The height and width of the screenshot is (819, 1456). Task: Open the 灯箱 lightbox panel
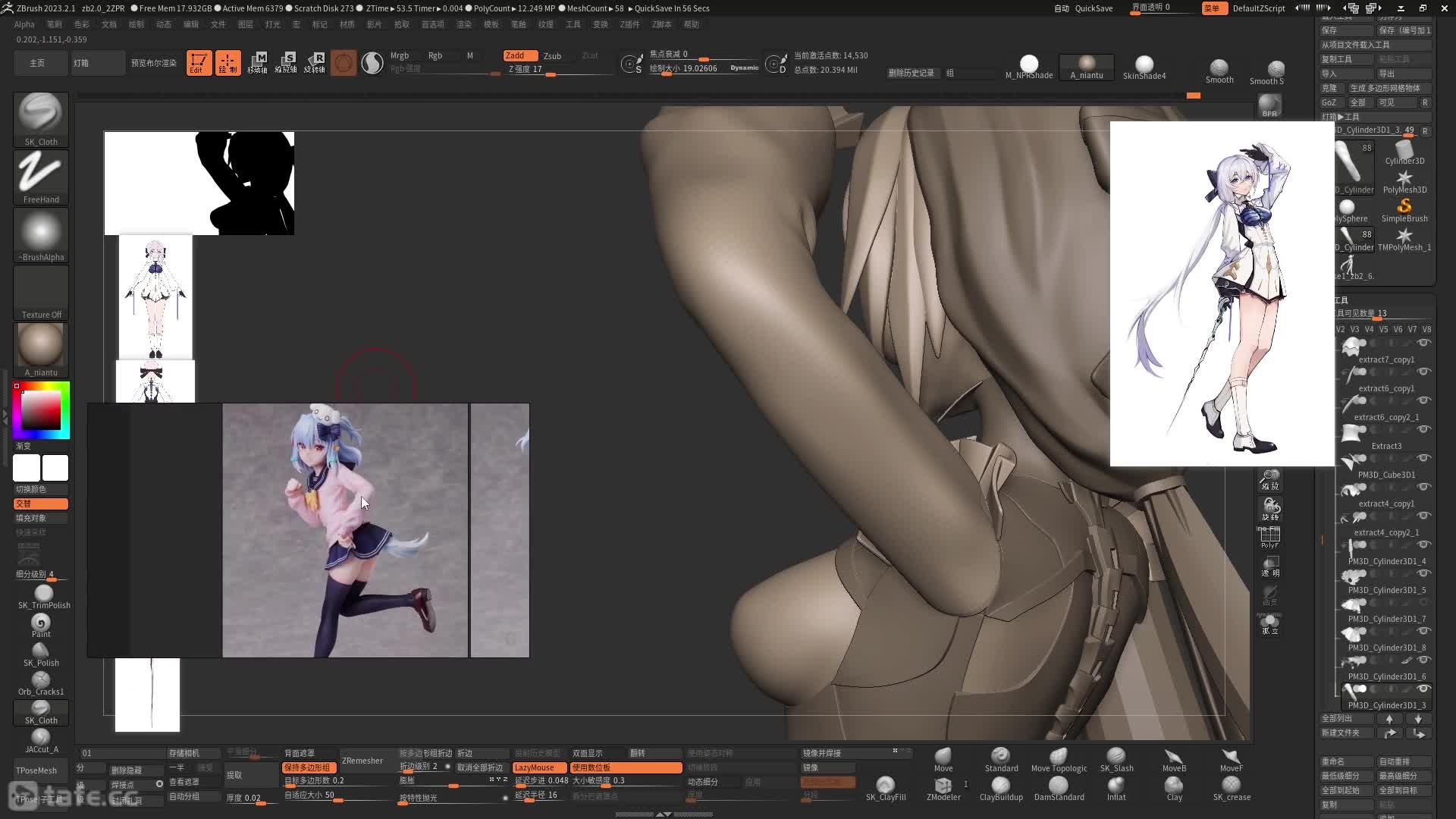98,63
